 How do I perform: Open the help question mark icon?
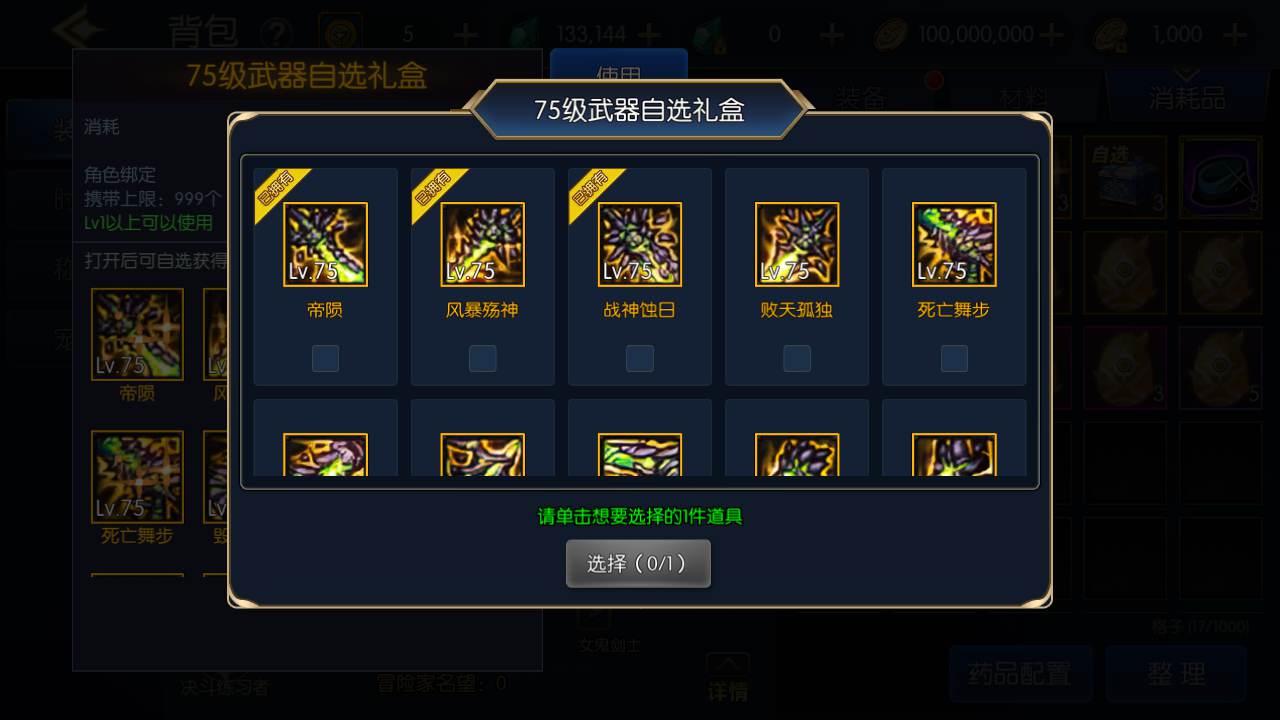click(x=276, y=33)
